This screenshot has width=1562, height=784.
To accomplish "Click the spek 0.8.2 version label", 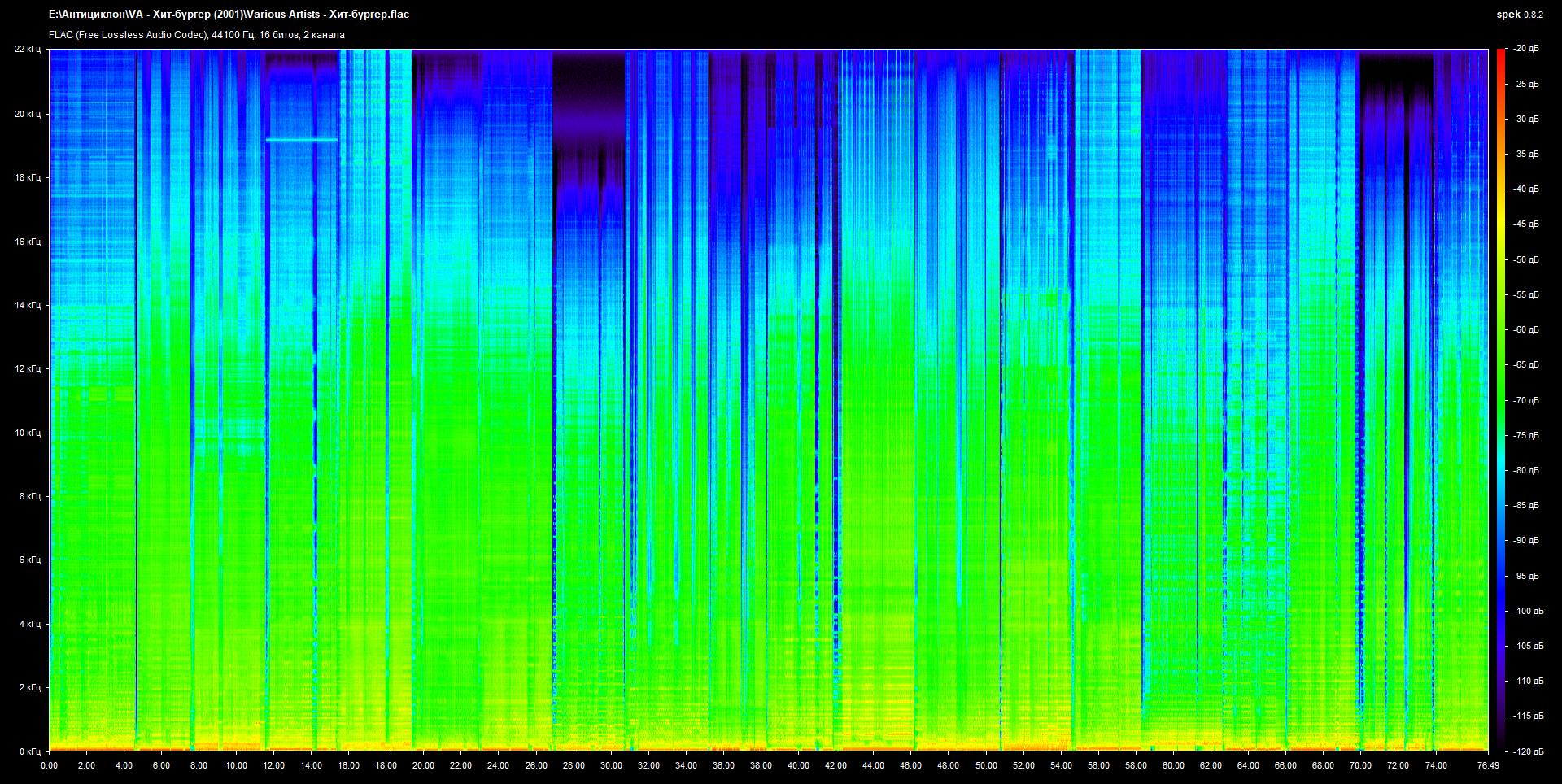I will [1519, 15].
